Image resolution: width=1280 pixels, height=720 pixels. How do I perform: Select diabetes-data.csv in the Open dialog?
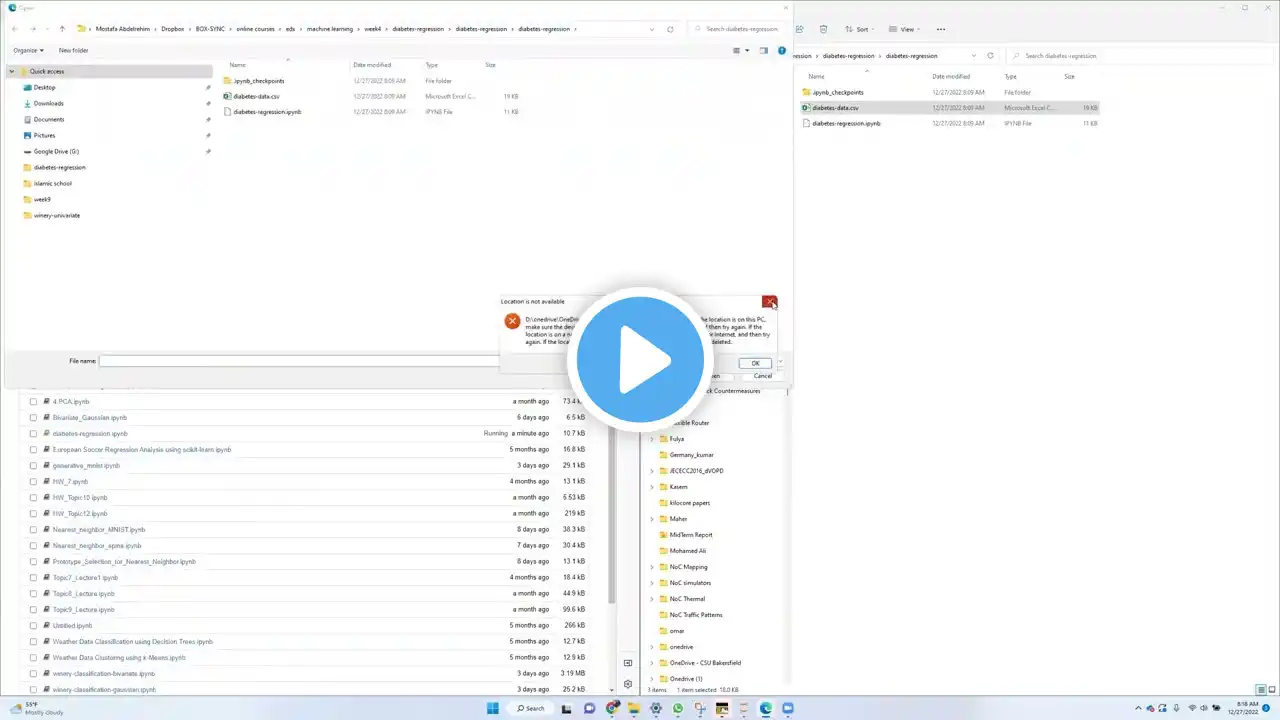[x=256, y=96]
